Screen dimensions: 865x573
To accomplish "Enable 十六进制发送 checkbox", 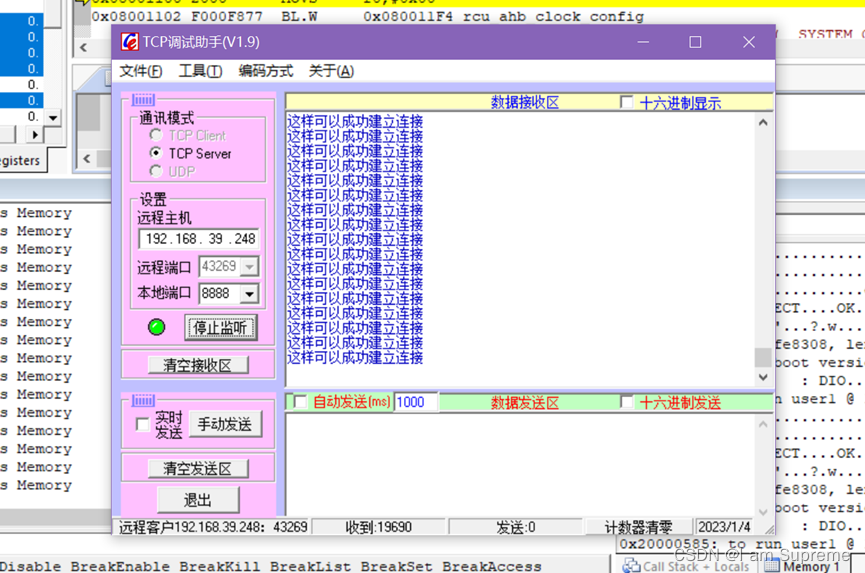I will (627, 401).
